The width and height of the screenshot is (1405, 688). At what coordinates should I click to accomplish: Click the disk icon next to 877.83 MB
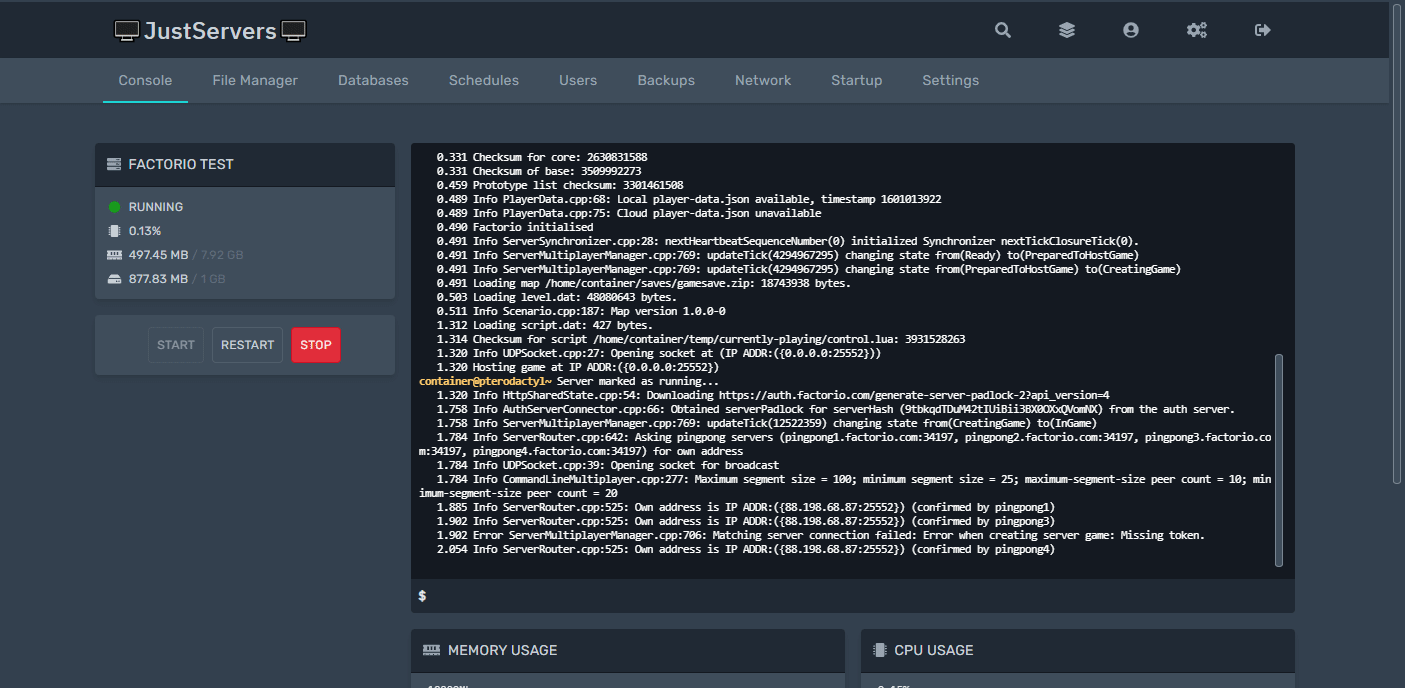[x=114, y=279]
